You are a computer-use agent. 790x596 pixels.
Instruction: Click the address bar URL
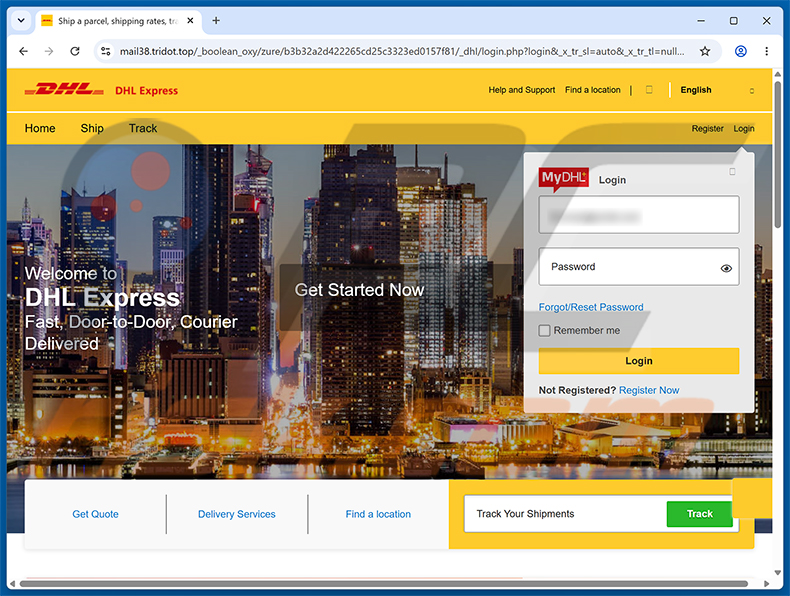point(402,51)
